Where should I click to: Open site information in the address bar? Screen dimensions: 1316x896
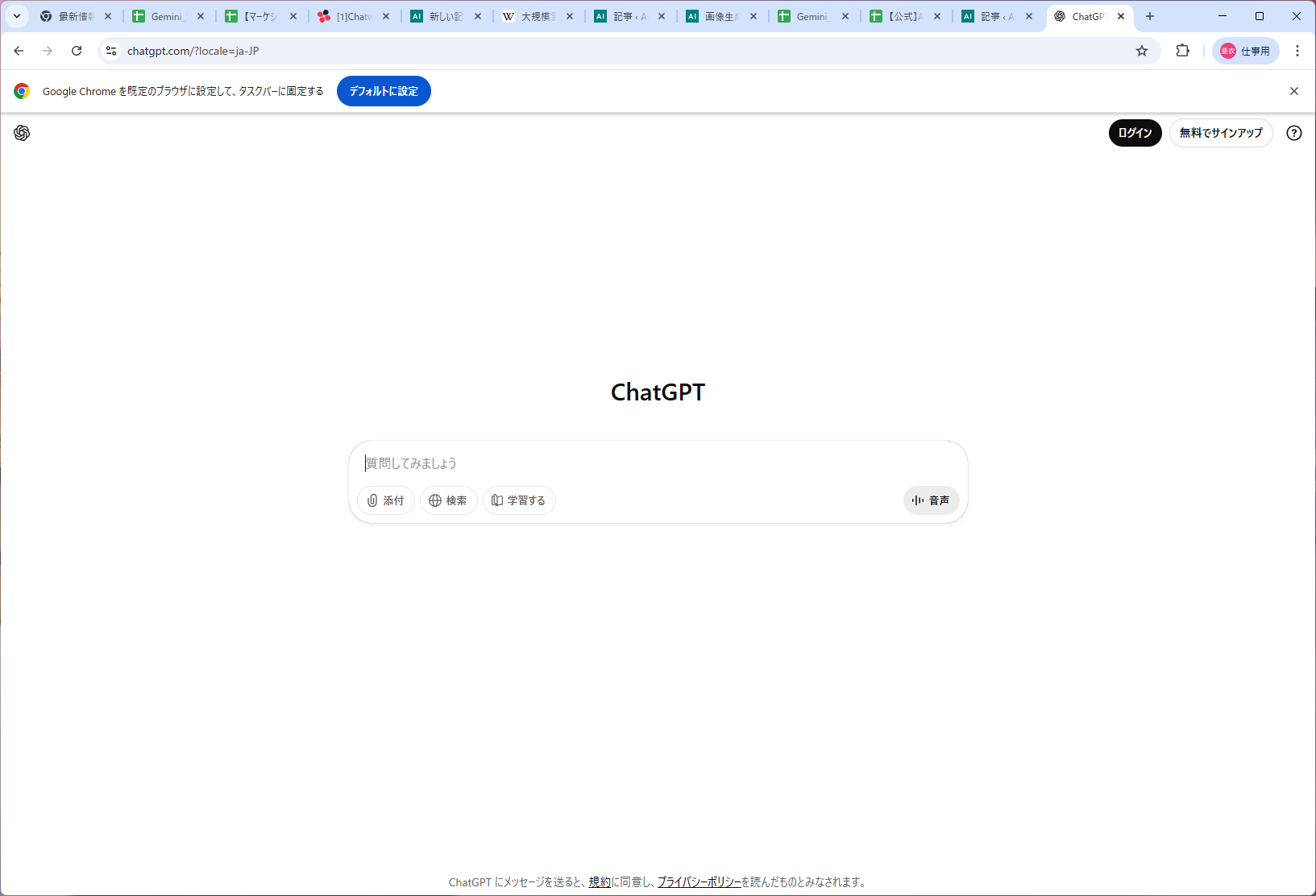point(110,51)
